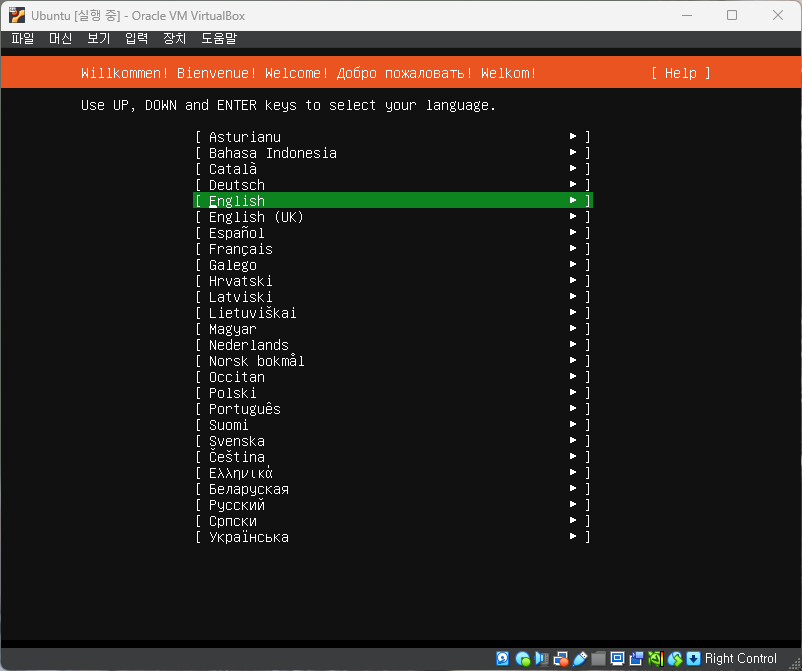Open the 도움말 menu
This screenshot has width=802, height=671.
point(219,38)
